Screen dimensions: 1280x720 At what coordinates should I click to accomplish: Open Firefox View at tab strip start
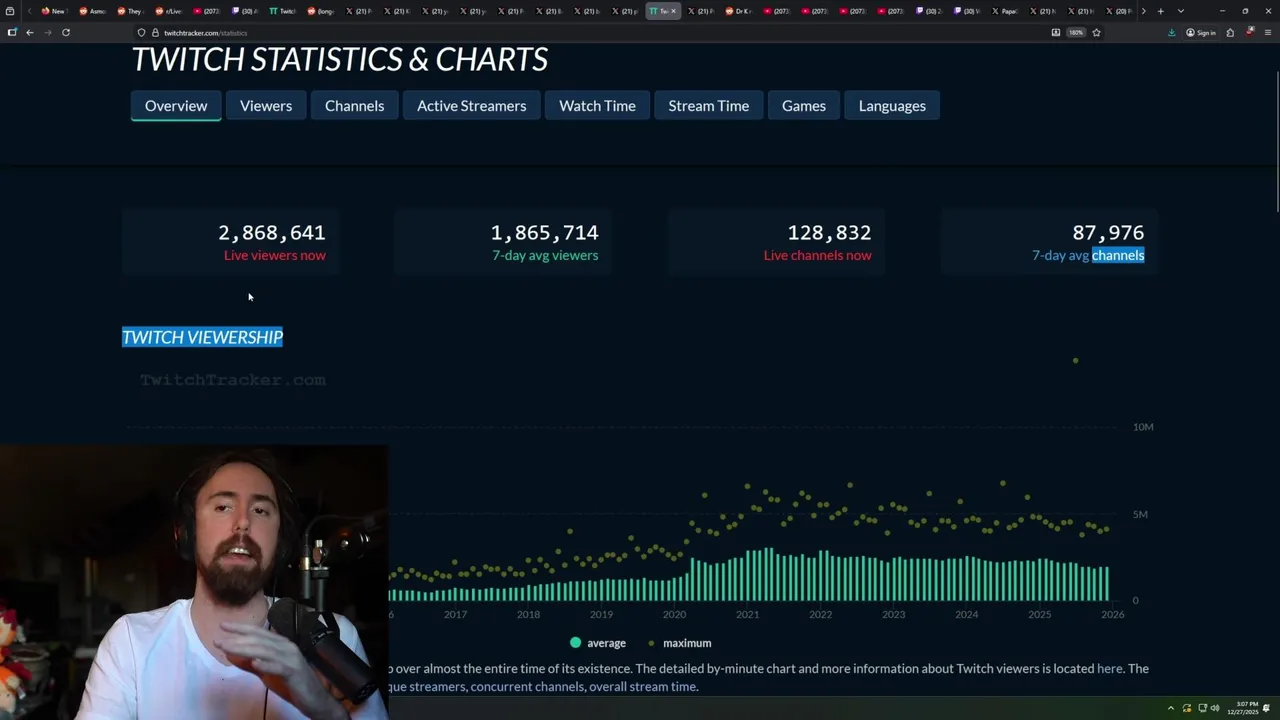click(10, 11)
